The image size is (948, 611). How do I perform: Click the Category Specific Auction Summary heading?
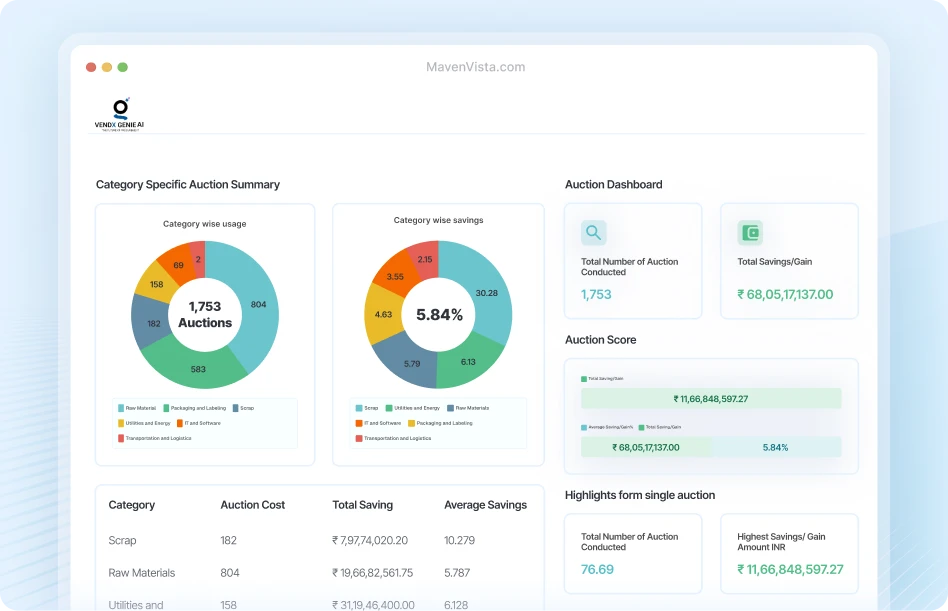tap(188, 184)
